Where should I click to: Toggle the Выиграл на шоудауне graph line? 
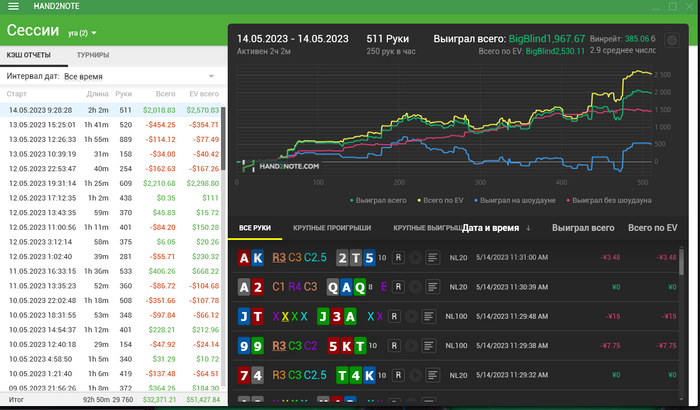coord(515,201)
